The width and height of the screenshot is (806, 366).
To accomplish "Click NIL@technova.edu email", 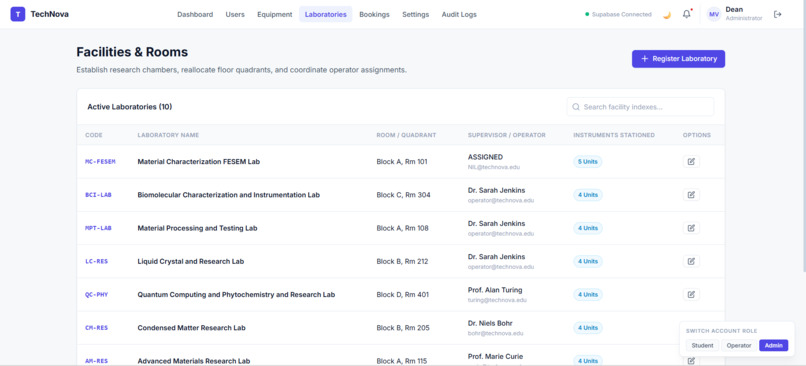I will coord(493,167).
